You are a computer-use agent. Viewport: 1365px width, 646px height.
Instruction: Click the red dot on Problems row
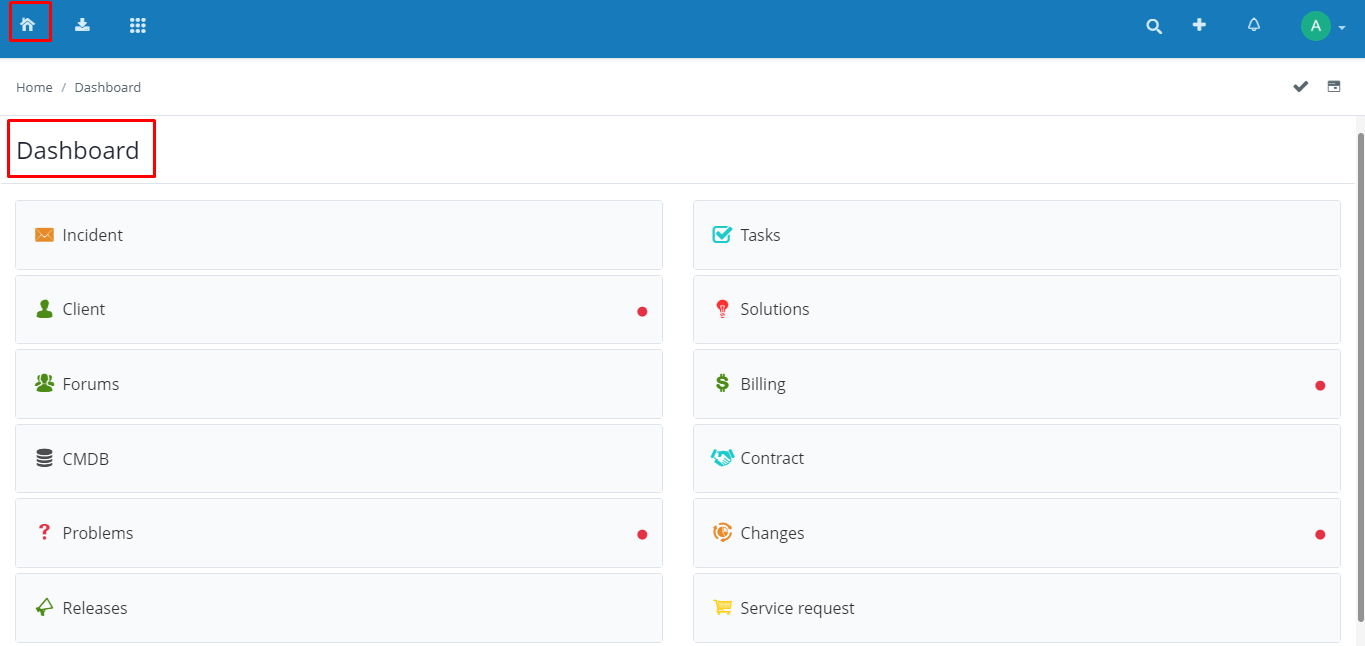coord(642,535)
